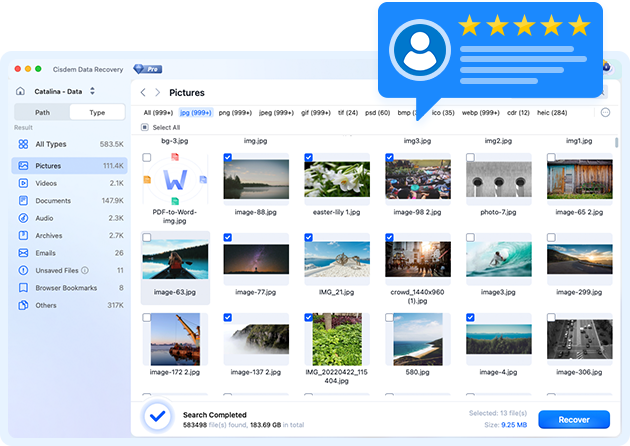Filter by psd (60) files
This screenshot has width=630, height=446.
(x=377, y=113)
